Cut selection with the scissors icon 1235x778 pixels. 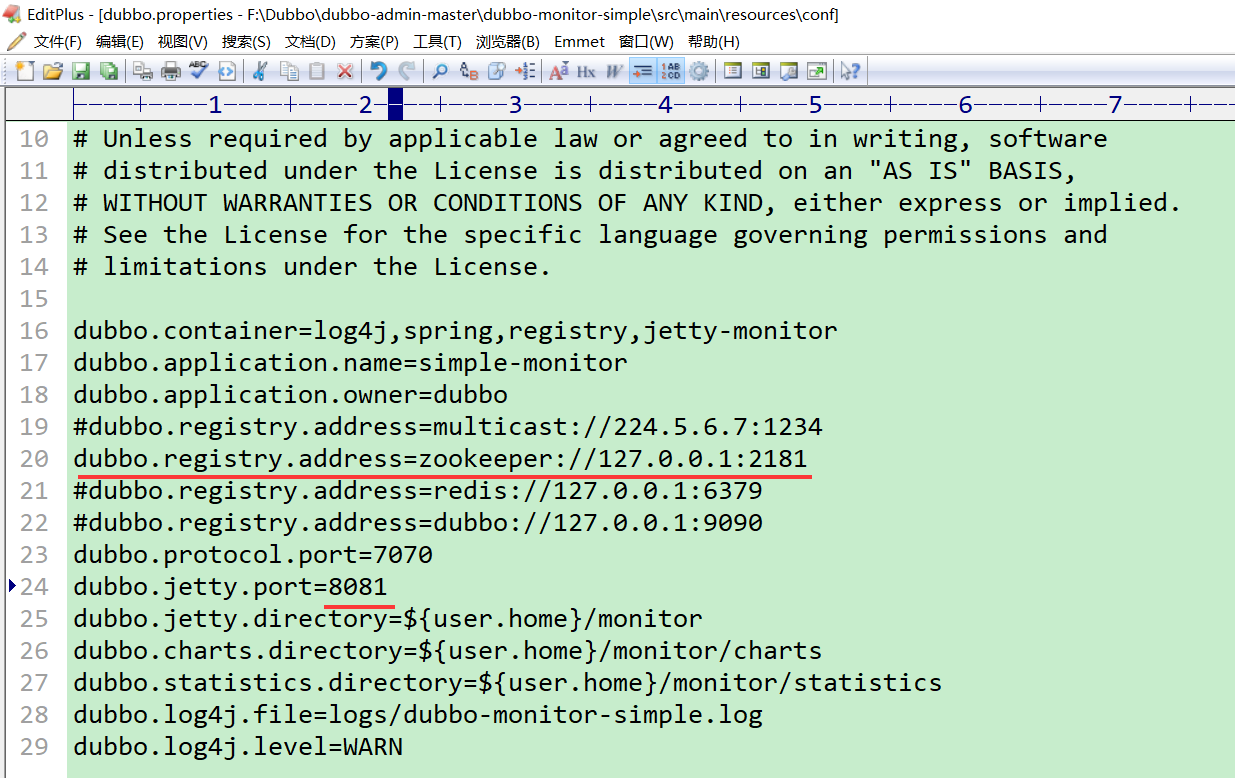pos(260,71)
